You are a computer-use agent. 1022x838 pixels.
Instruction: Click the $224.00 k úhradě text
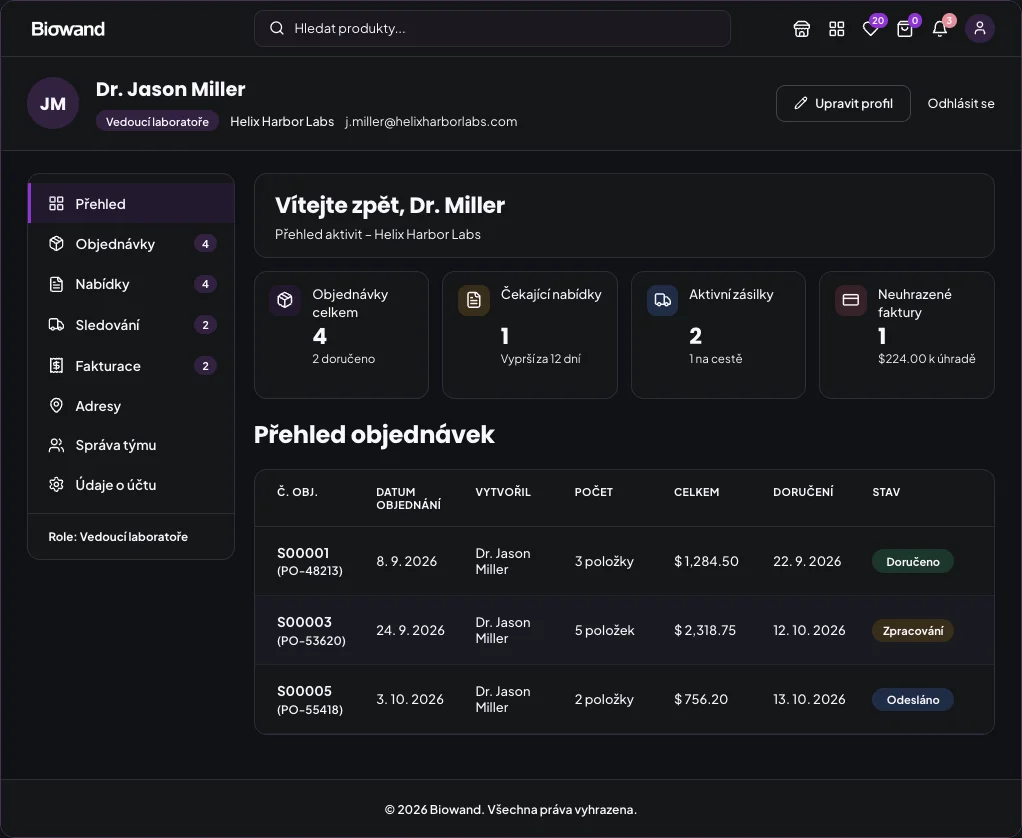pyautogui.click(x=926, y=358)
